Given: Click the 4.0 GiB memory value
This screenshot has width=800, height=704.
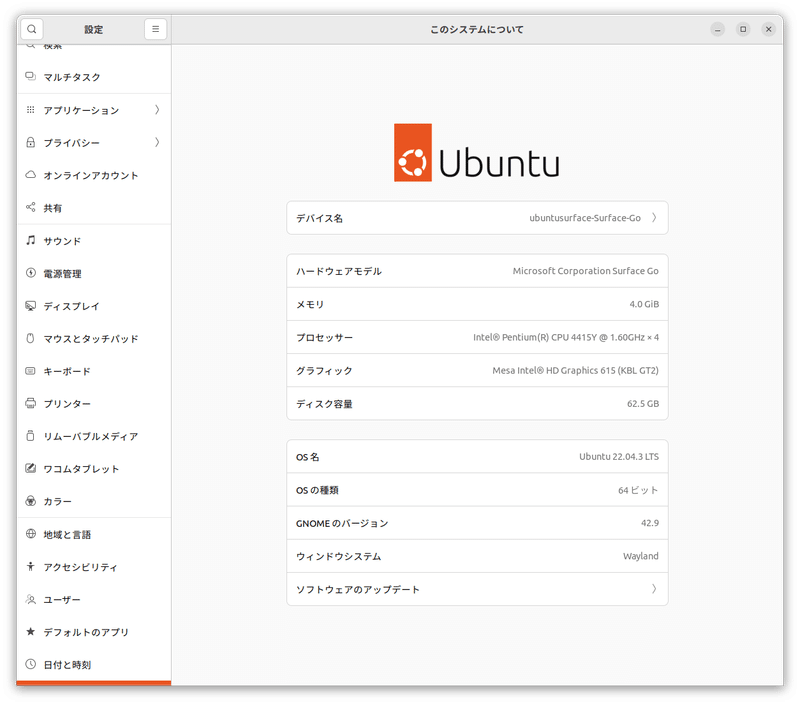Looking at the screenshot, I should tap(644, 304).
